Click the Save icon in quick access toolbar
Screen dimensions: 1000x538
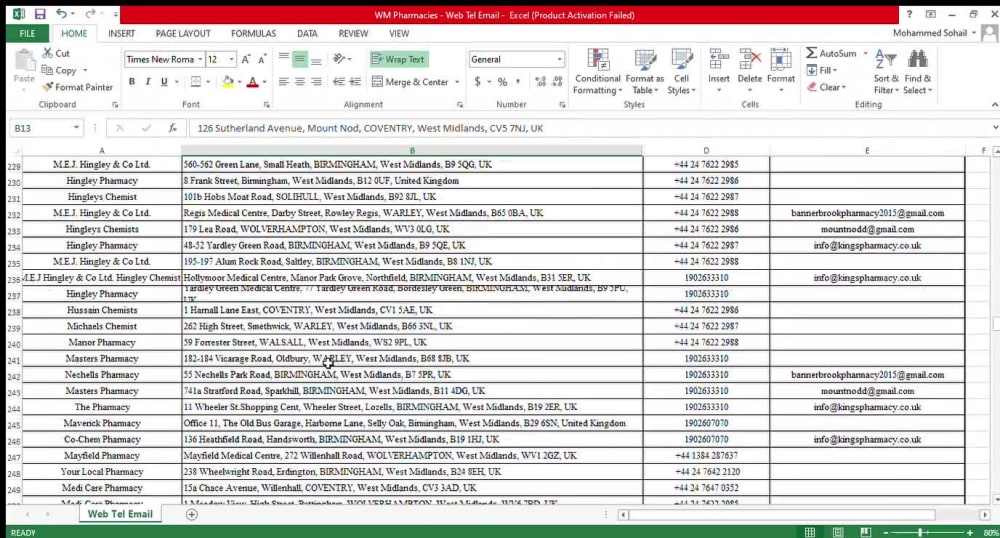coord(40,14)
